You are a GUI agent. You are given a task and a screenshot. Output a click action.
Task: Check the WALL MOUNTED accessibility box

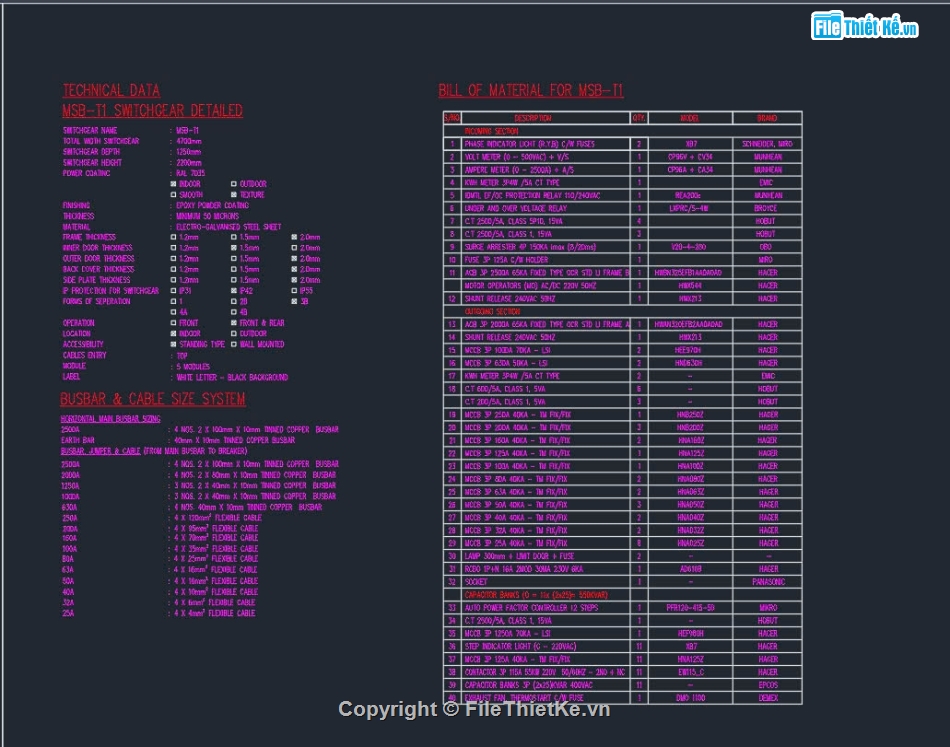click(x=234, y=344)
